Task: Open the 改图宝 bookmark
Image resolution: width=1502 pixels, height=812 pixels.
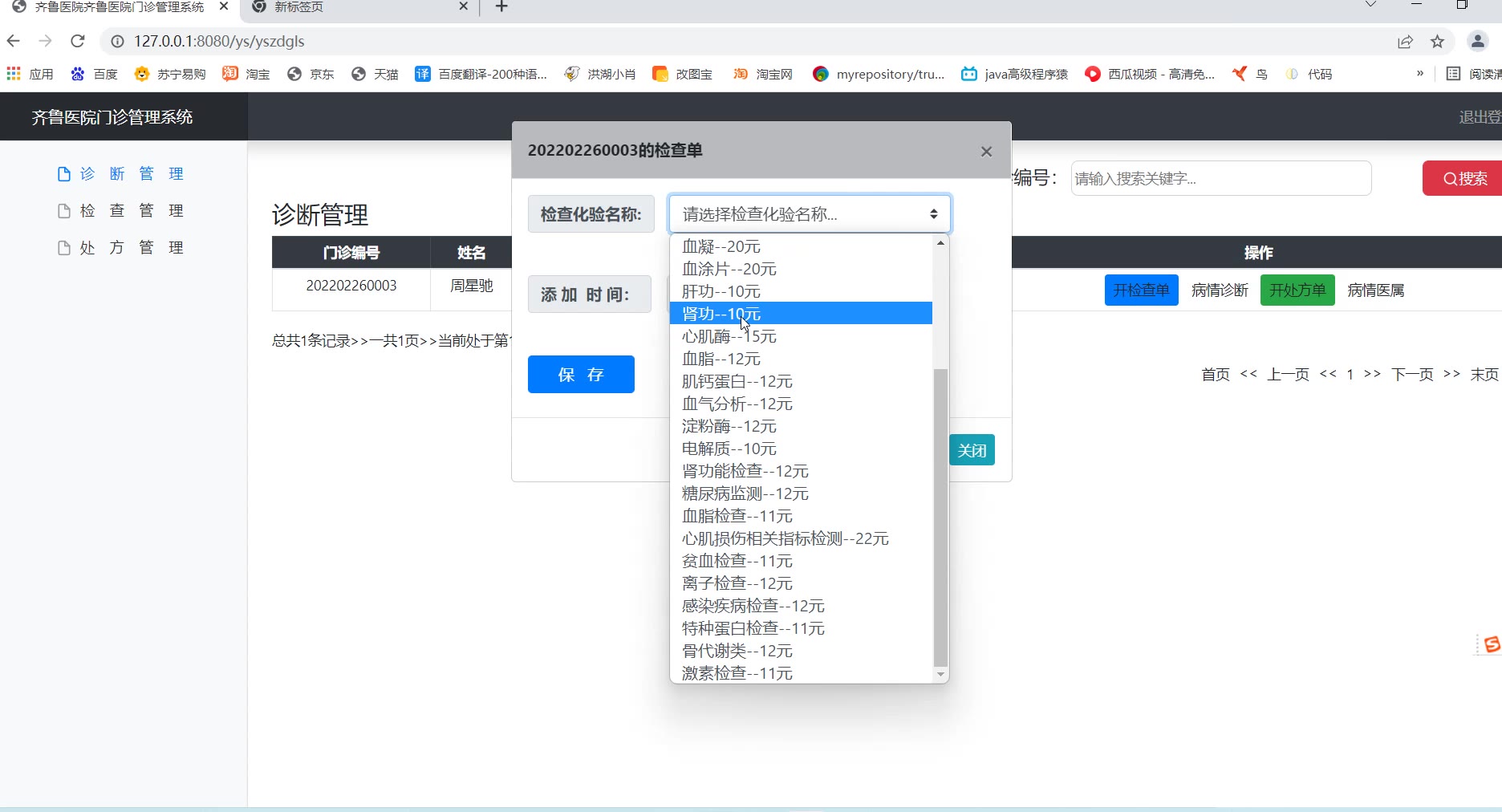Action: (x=683, y=74)
